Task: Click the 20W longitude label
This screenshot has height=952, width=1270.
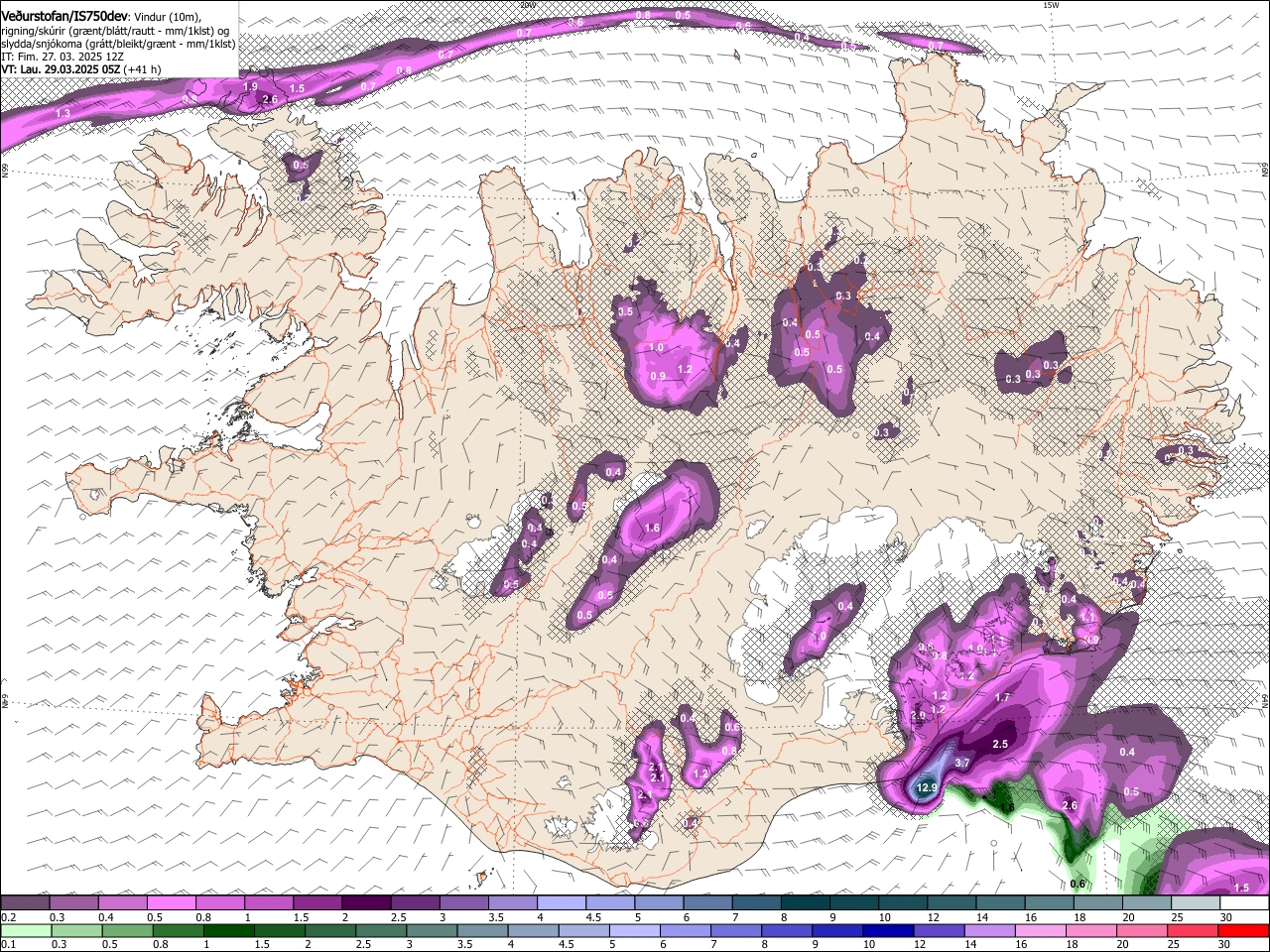Action: (x=529, y=5)
